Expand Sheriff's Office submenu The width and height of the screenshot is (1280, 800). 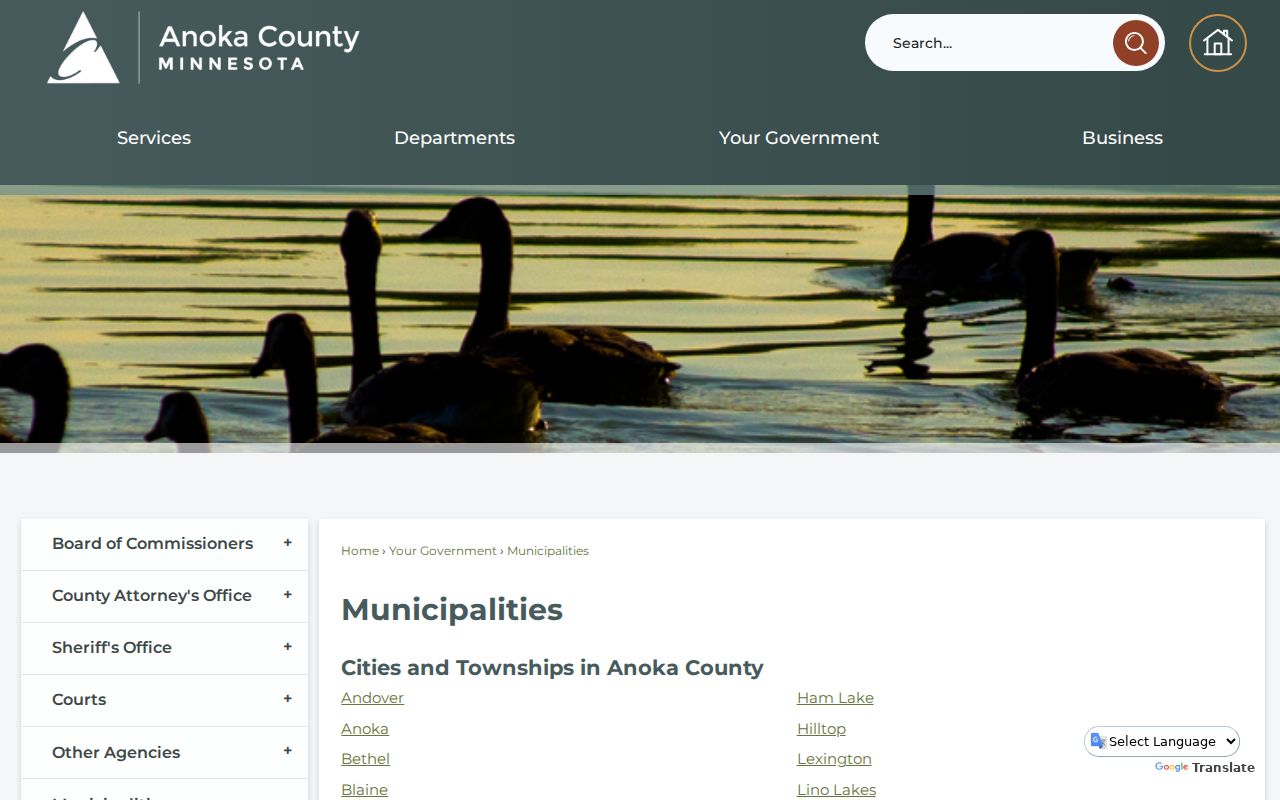(287, 647)
